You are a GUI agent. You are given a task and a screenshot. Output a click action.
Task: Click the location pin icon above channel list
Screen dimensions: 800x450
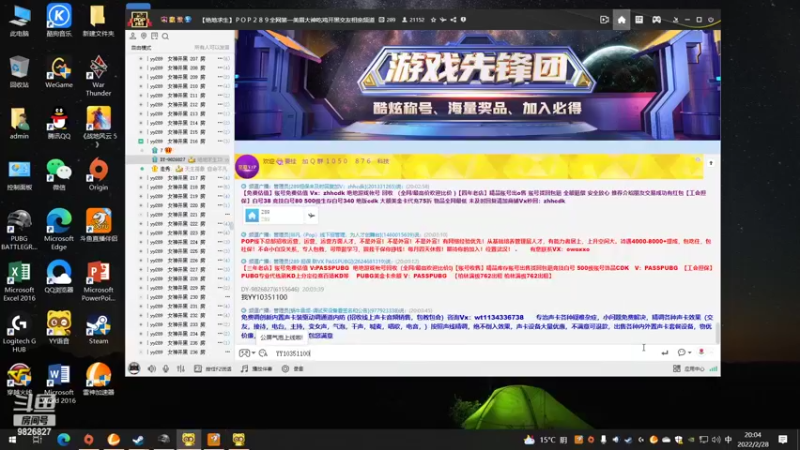tap(144, 36)
